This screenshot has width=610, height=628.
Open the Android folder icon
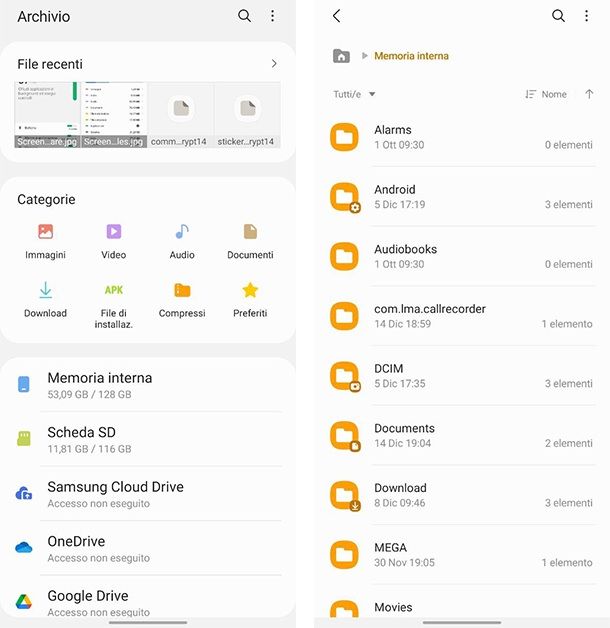[x=344, y=197]
